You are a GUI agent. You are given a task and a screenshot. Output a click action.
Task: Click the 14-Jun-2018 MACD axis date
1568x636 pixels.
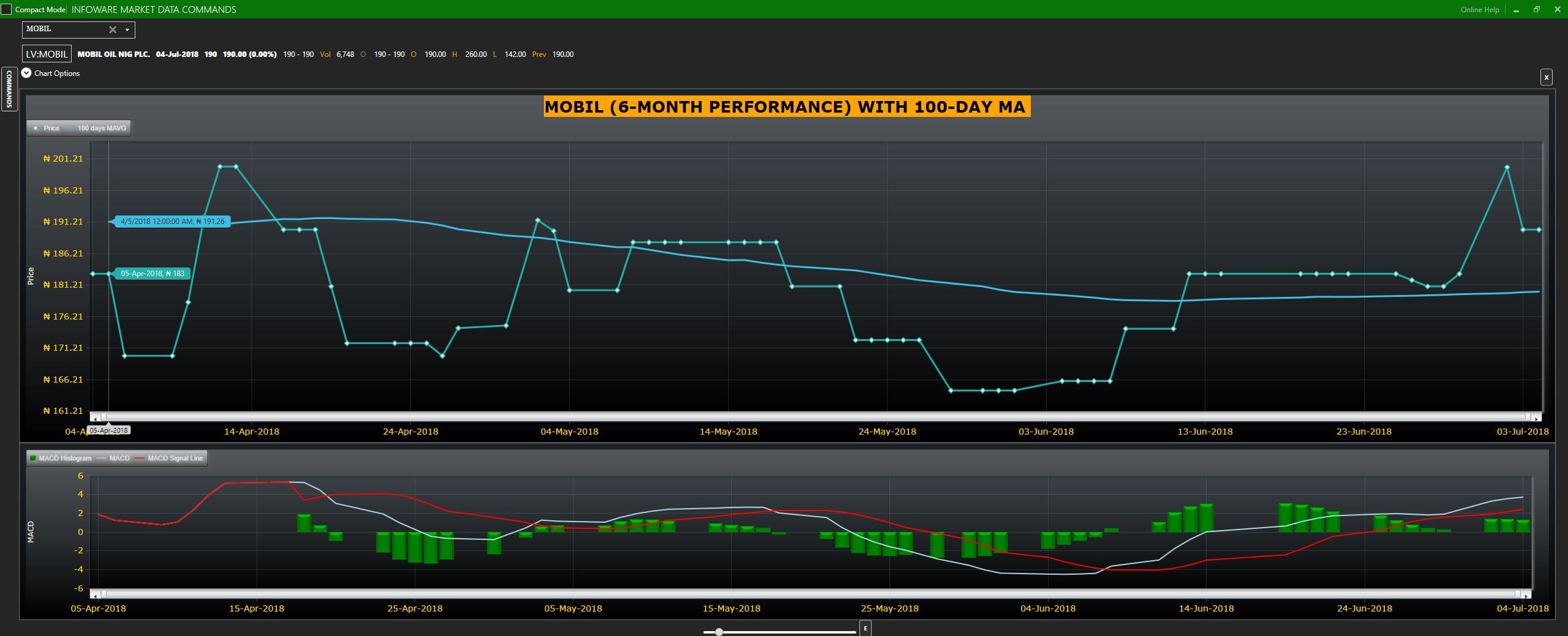(x=1207, y=608)
